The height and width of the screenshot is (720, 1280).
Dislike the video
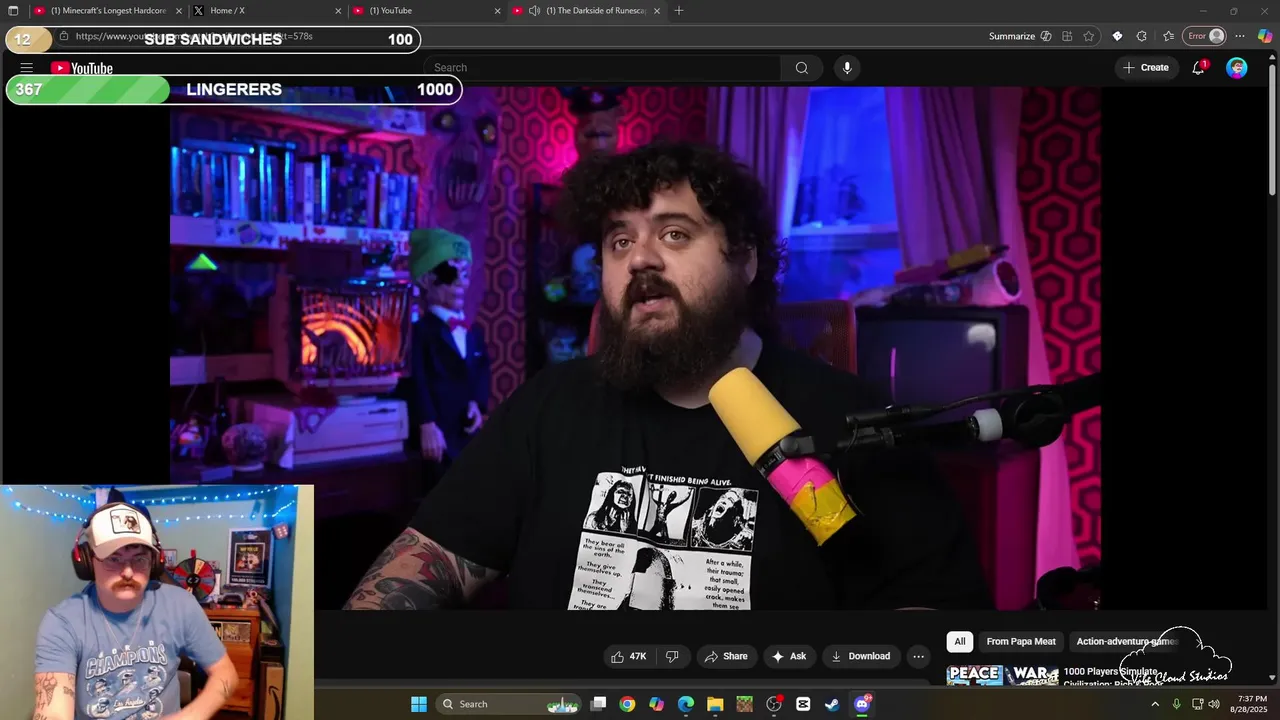click(672, 656)
